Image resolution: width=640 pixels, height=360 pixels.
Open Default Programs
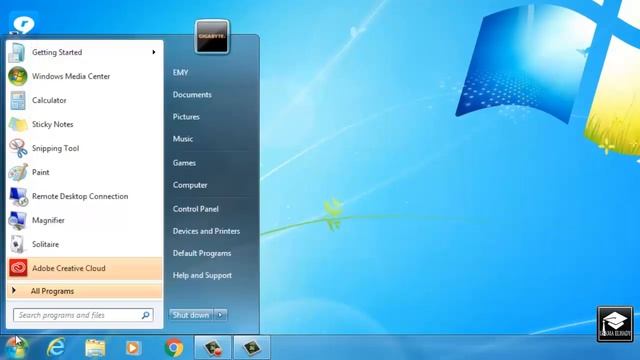[202, 253]
